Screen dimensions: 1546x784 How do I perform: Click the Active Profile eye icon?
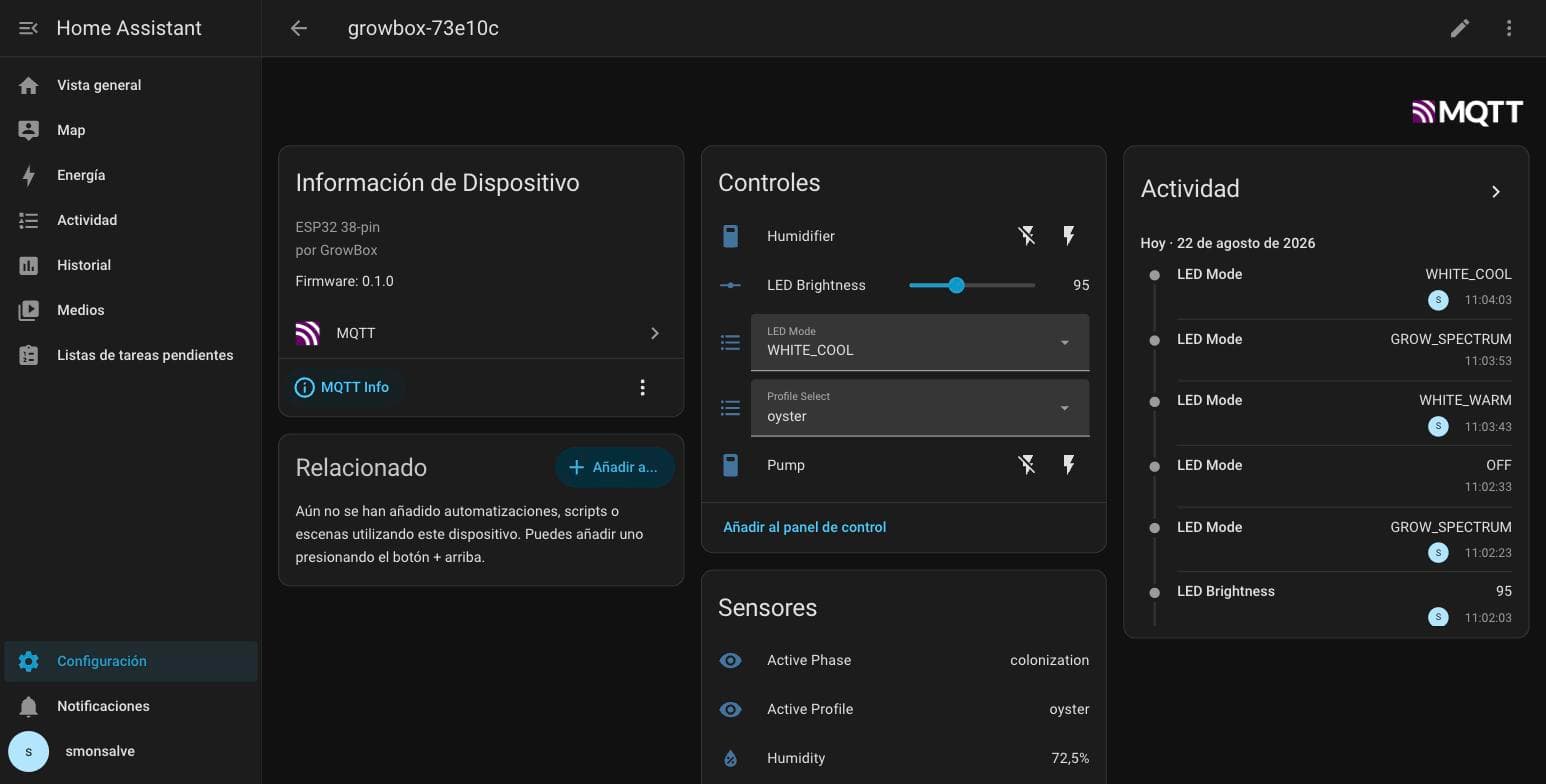point(730,709)
